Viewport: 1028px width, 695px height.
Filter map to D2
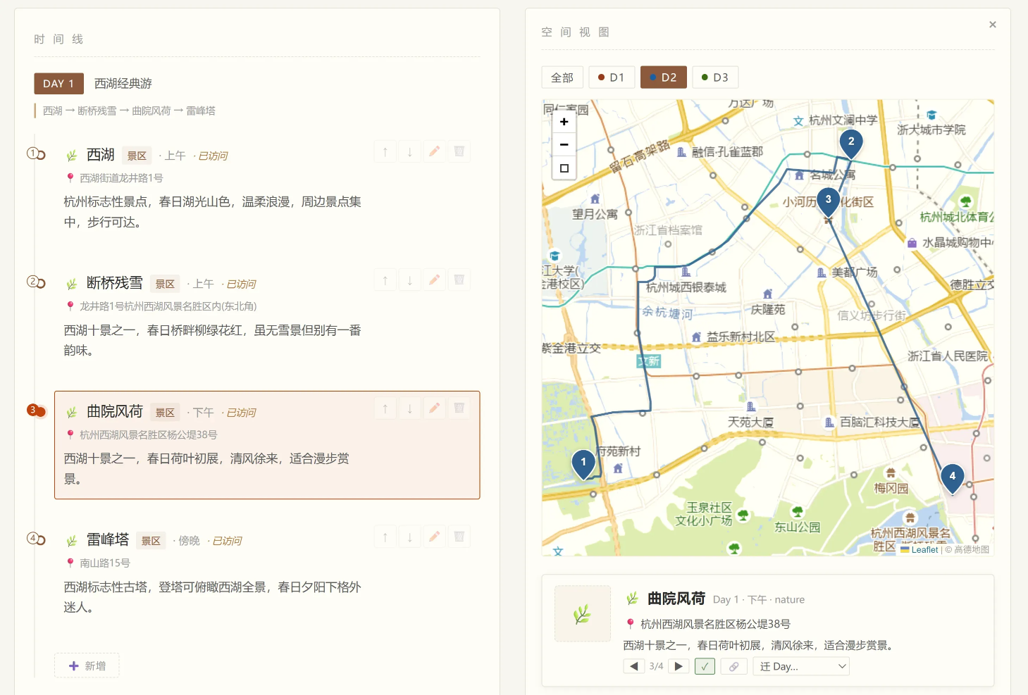663,77
